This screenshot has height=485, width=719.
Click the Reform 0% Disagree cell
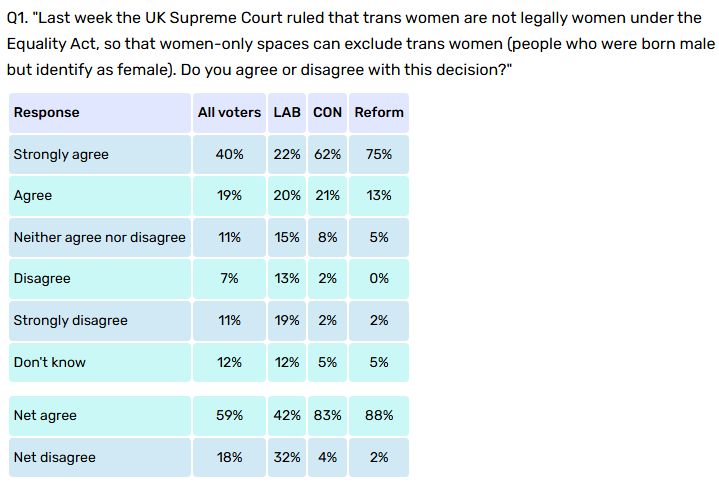click(x=379, y=279)
